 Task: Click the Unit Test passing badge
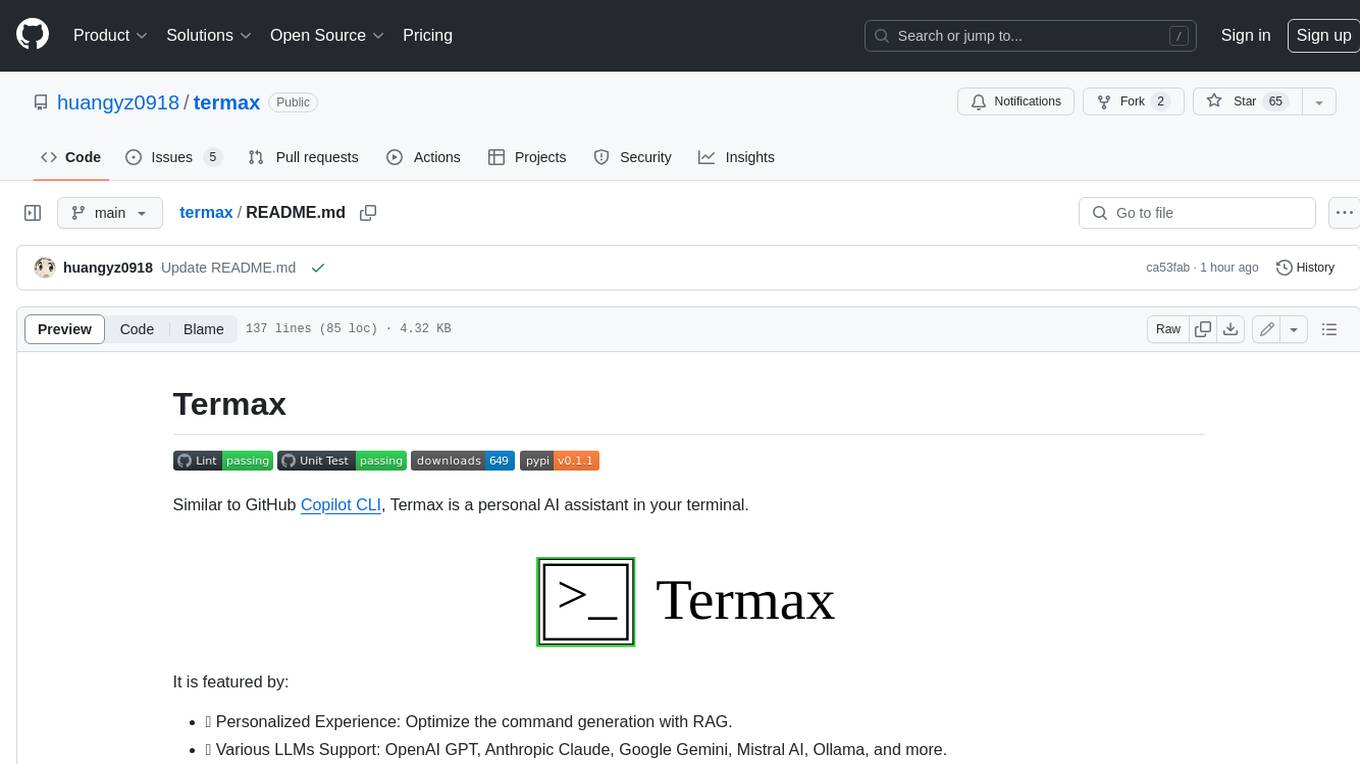tap(342, 460)
